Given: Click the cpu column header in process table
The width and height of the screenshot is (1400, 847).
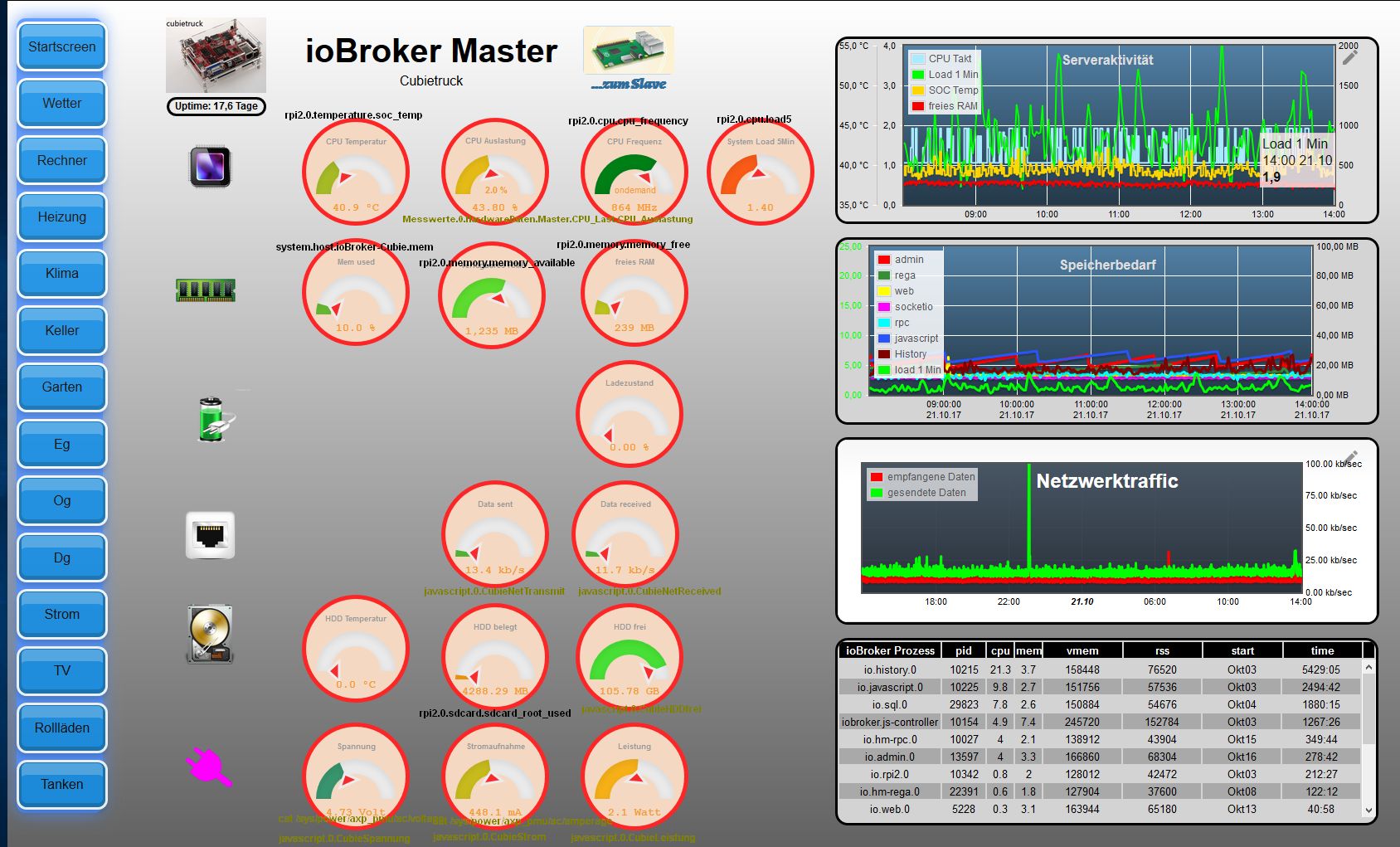Looking at the screenshot, I should click(x=1000, y=650).
